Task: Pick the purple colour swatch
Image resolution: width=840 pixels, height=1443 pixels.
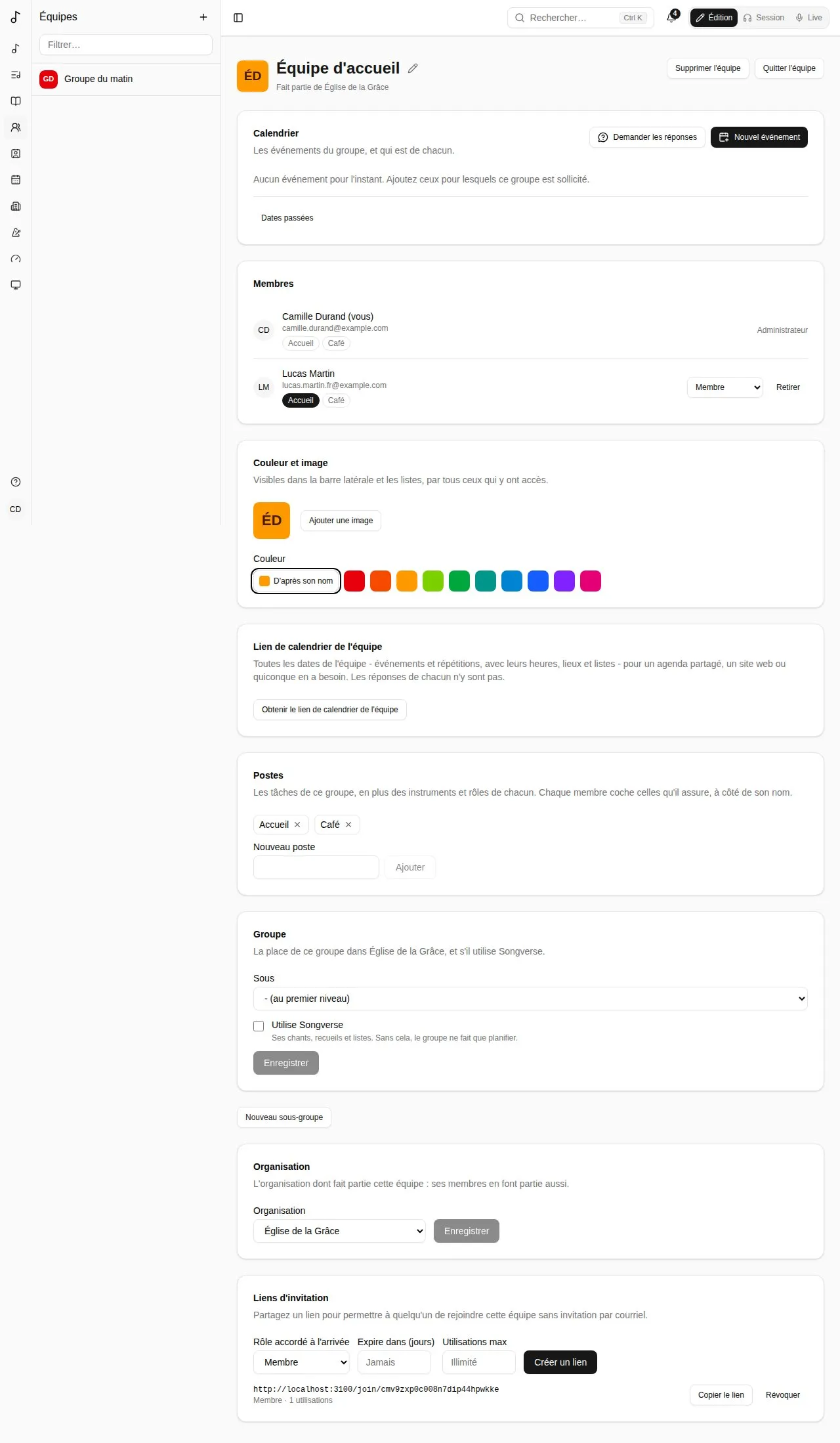Action: [x=564, y=581]
